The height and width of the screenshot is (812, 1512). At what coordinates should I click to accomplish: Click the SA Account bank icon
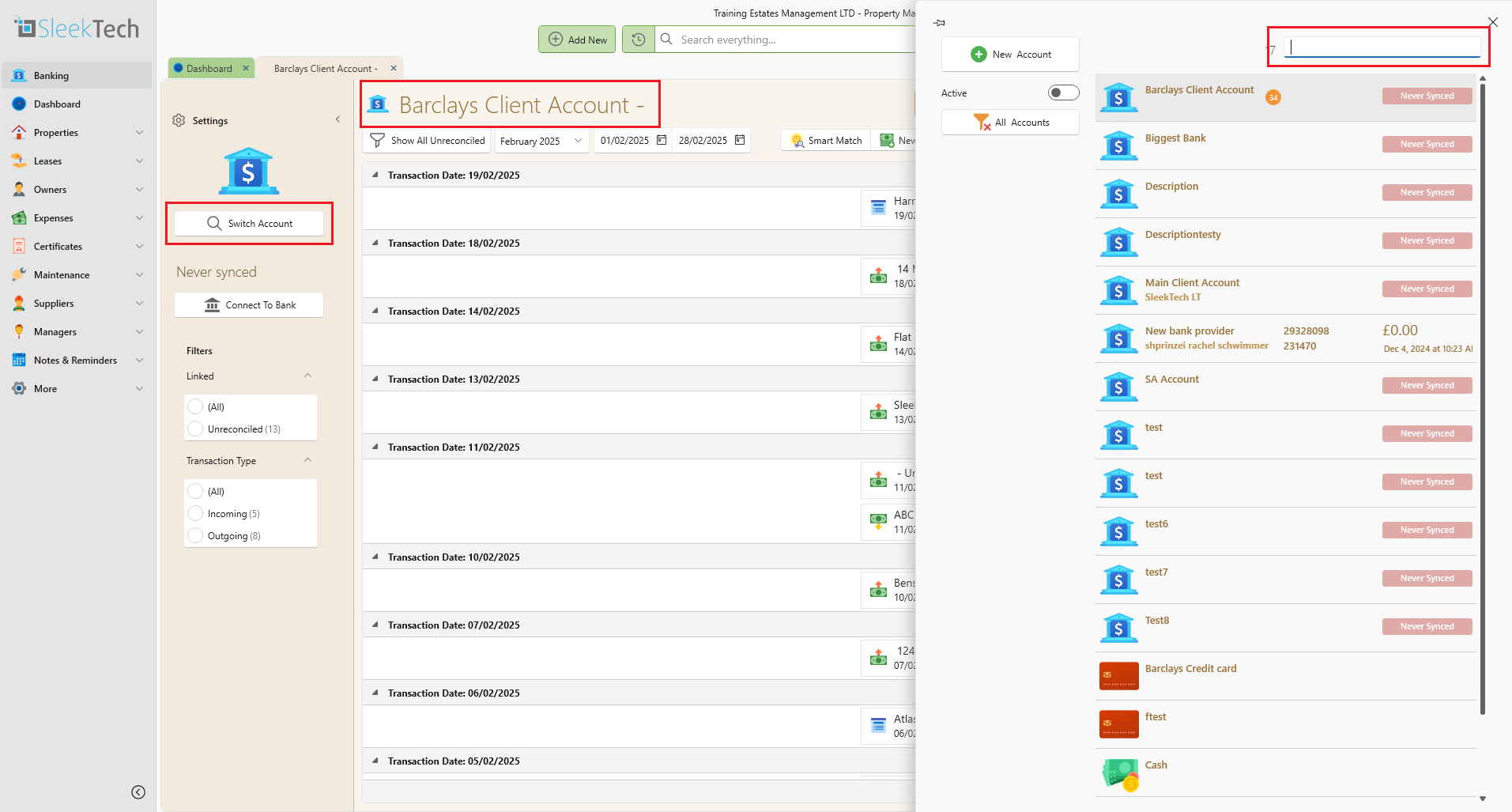coord(1118,387)
